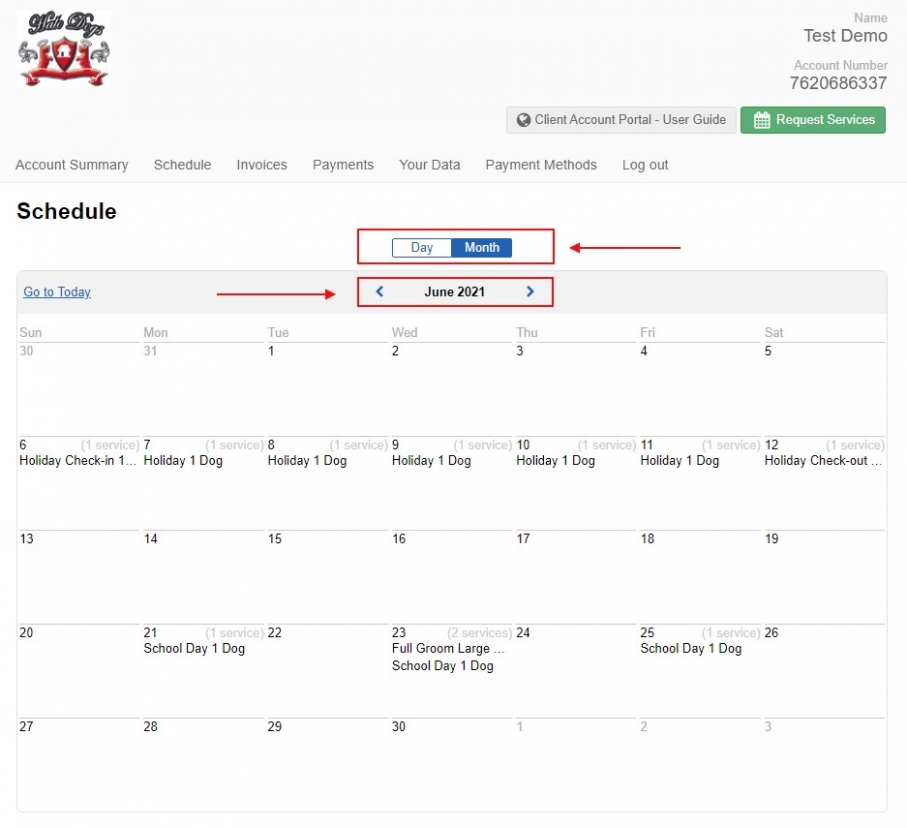Select Holiday Check-out service on June 12
This screenshot has width=907, height=828.
(x=823, y=461)
